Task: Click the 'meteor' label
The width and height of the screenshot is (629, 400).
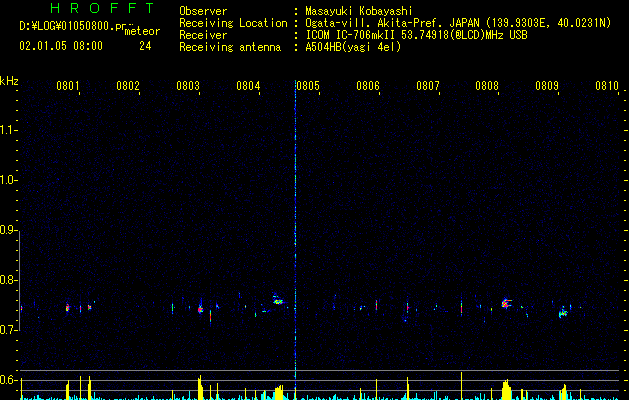Action: coord(142,31)
